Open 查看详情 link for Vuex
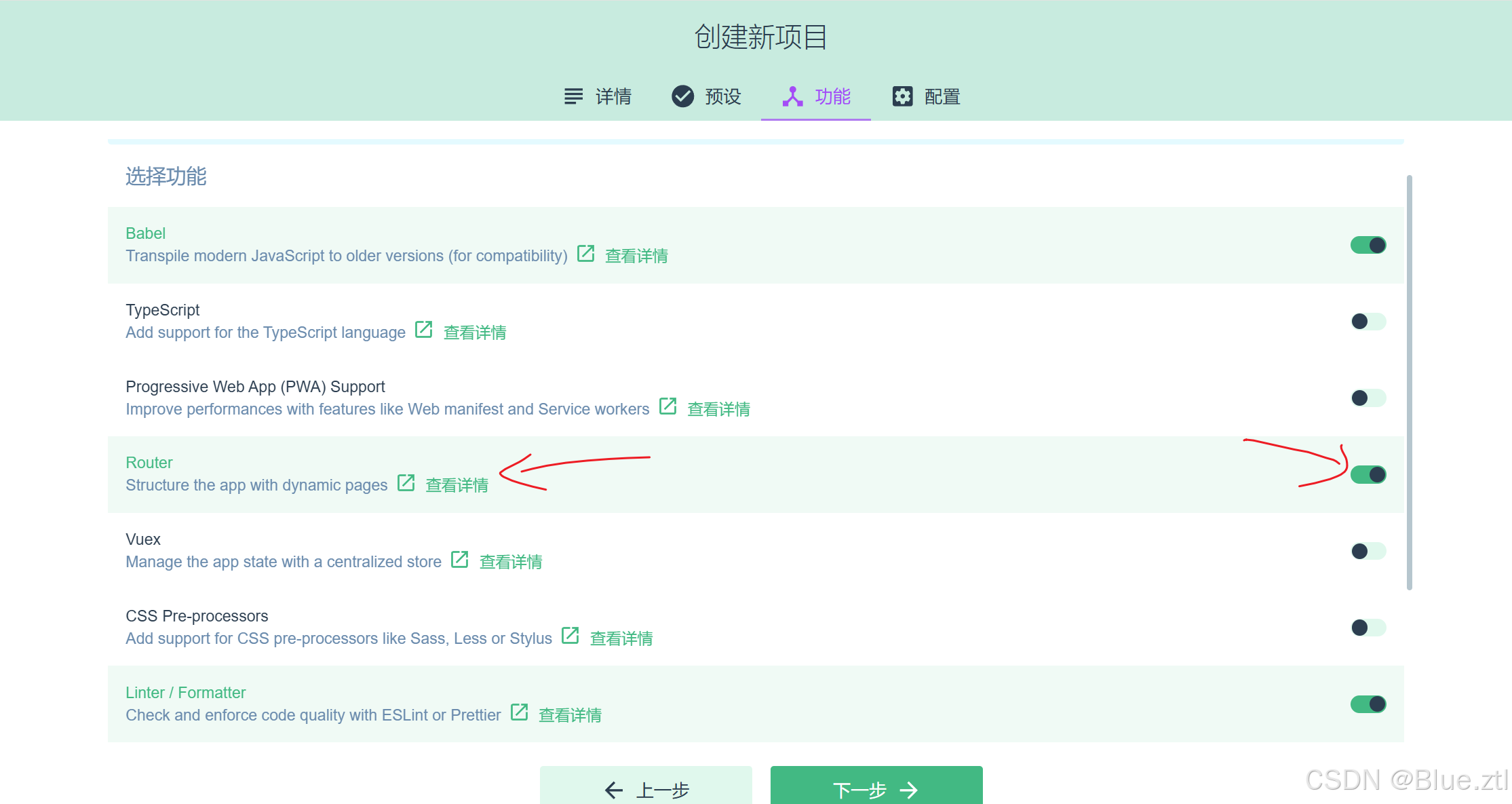This screenshot has height=804, width=1512. (511, 562)
